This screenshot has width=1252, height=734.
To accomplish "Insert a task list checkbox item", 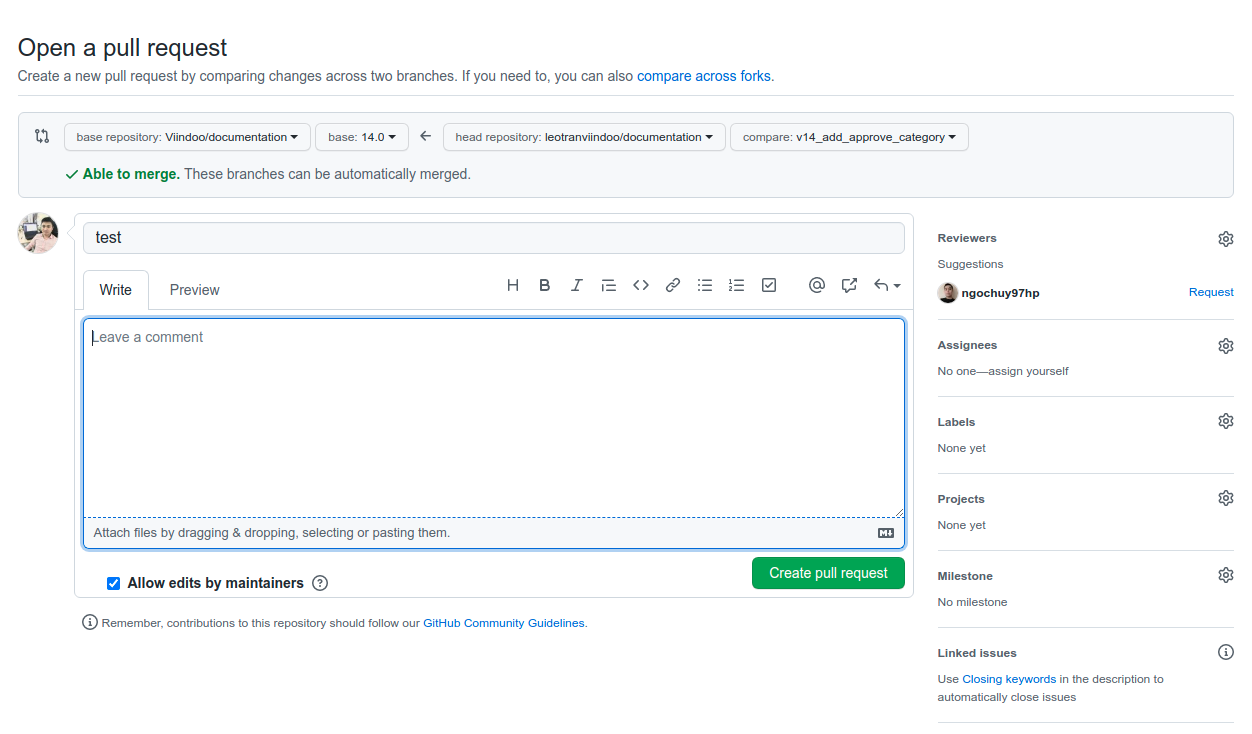I will point(769,285).
